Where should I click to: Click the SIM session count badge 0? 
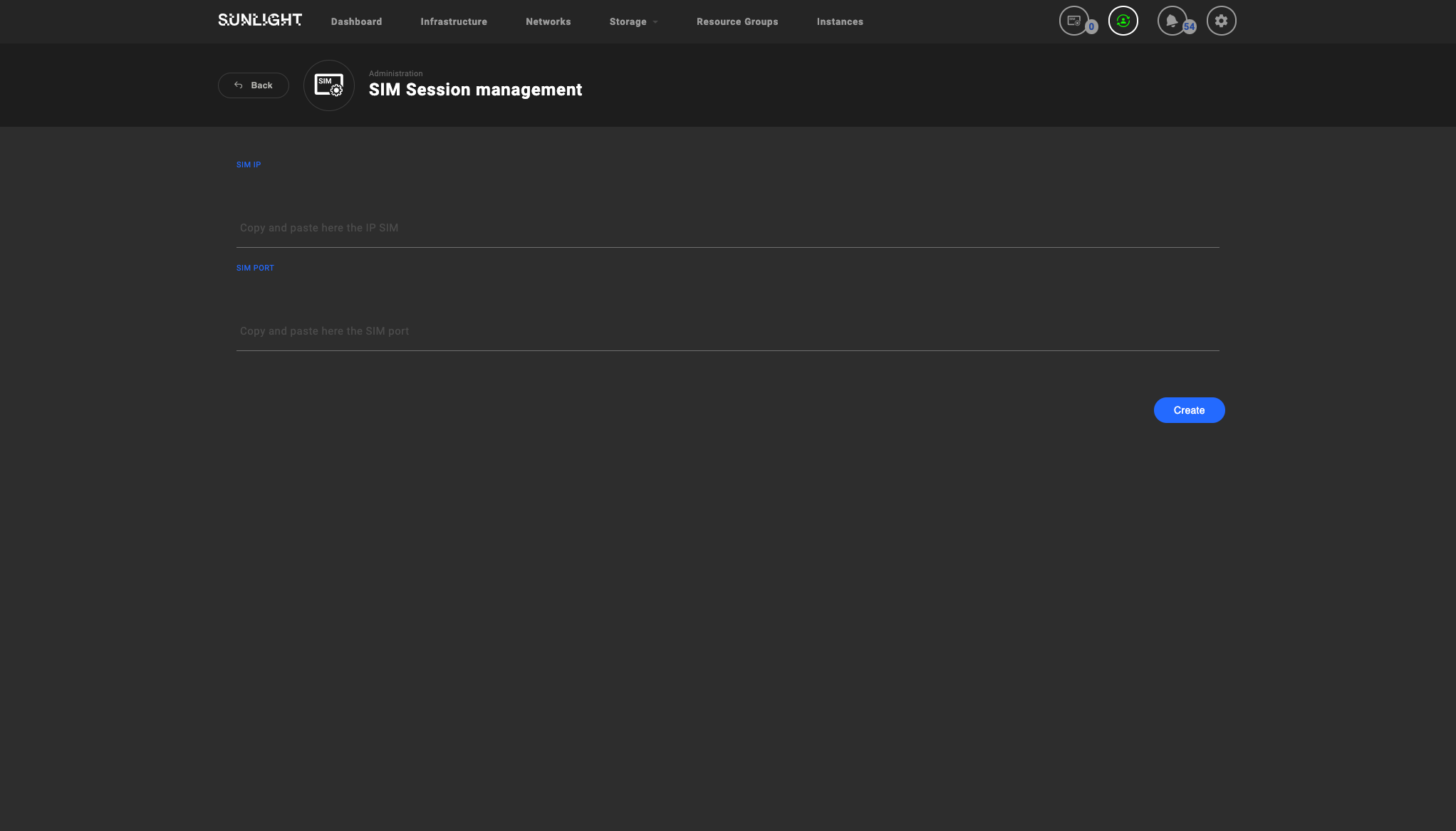(1091, 27)
